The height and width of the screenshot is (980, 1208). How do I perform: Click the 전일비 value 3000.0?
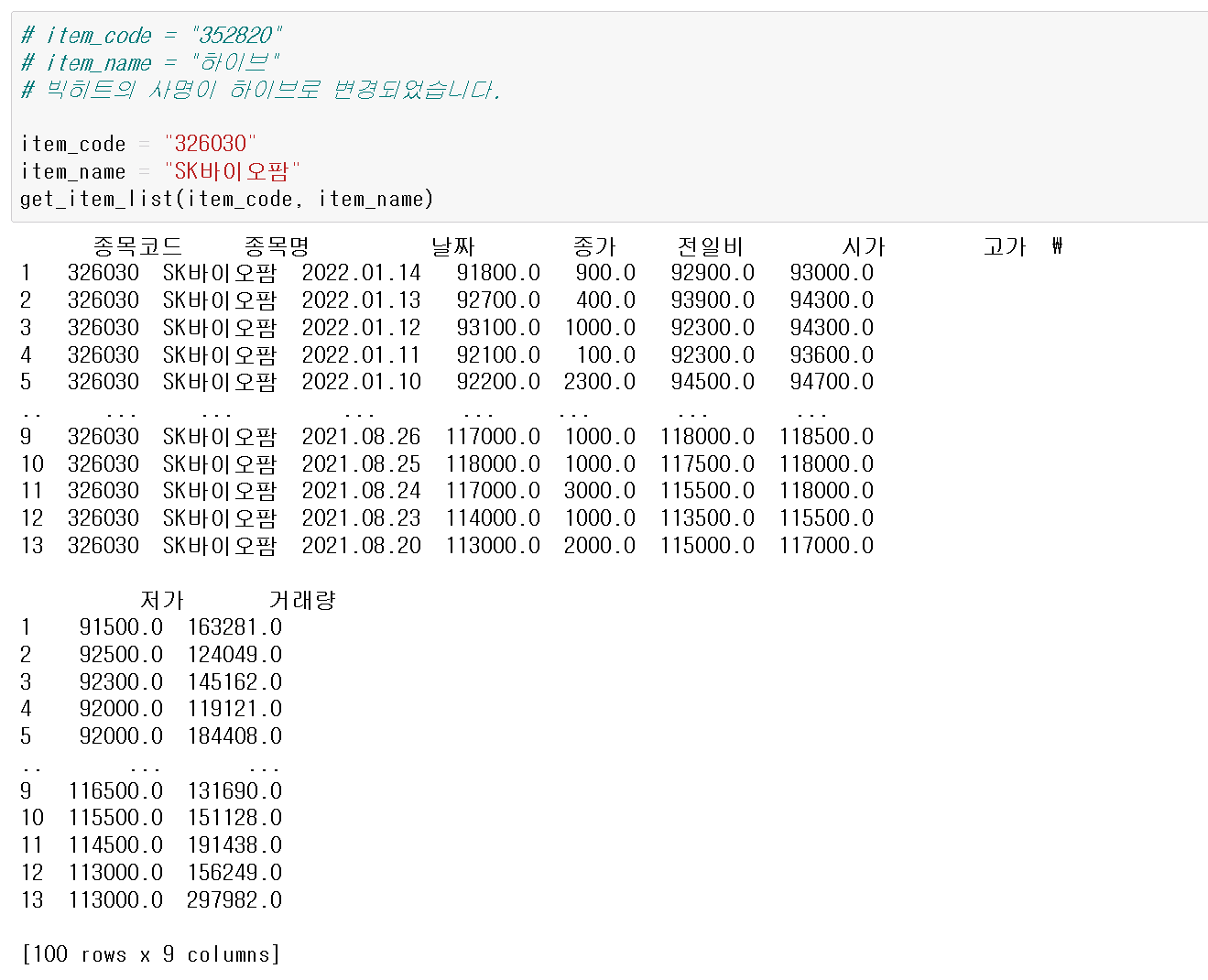coord(600,491)
